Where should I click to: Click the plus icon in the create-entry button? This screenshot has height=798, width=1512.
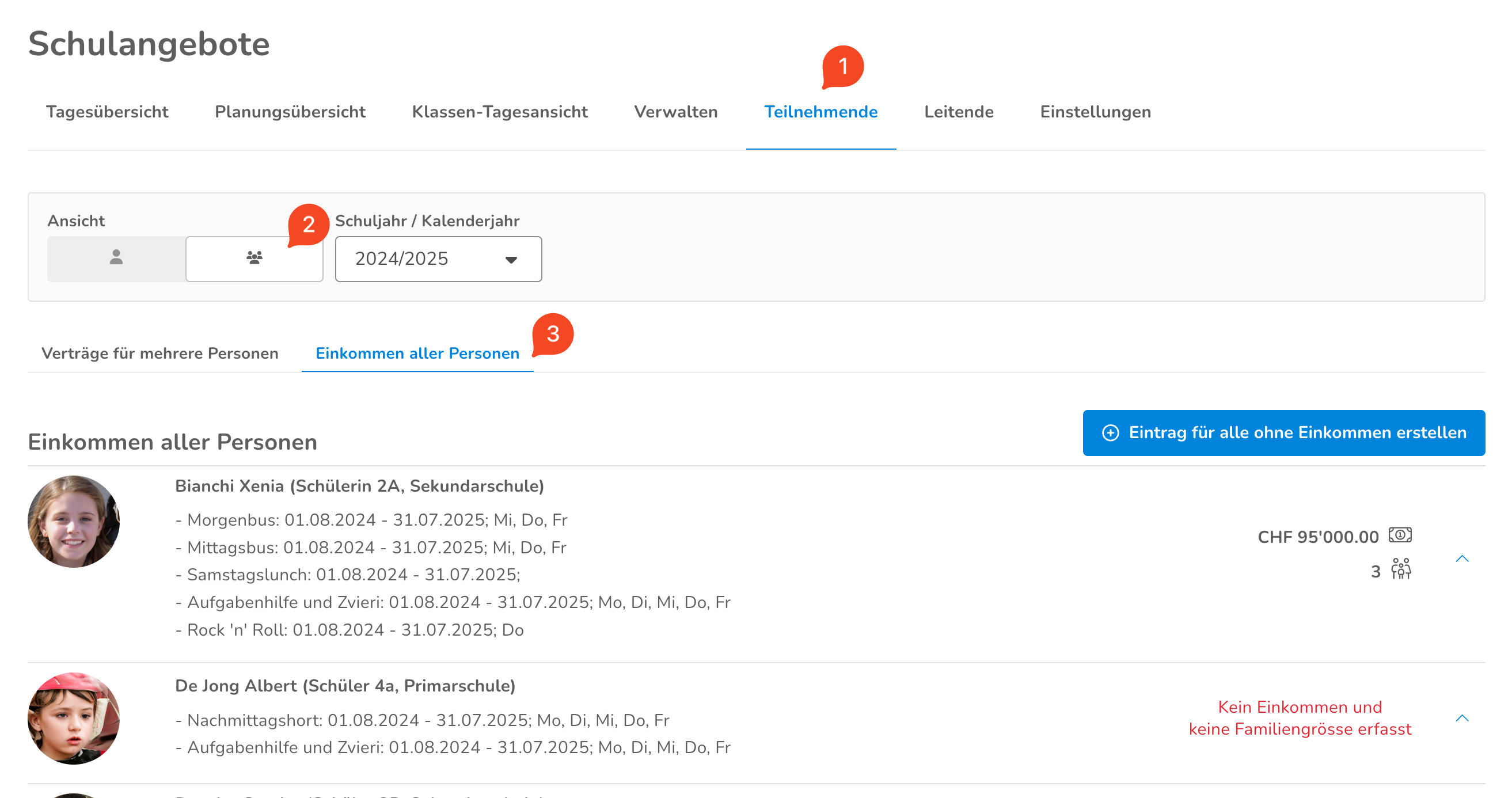(x=1110, y=432)
